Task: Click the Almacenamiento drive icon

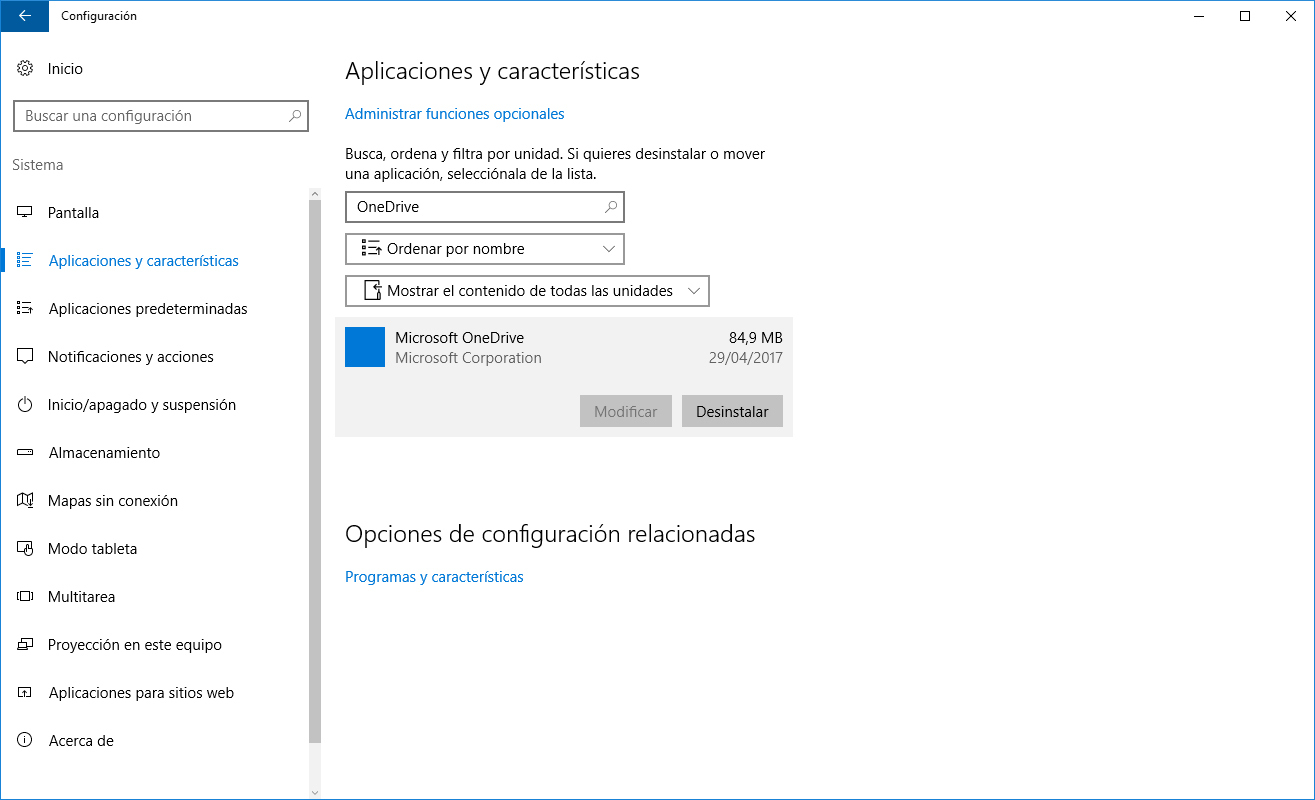Action: coord(25,453)
